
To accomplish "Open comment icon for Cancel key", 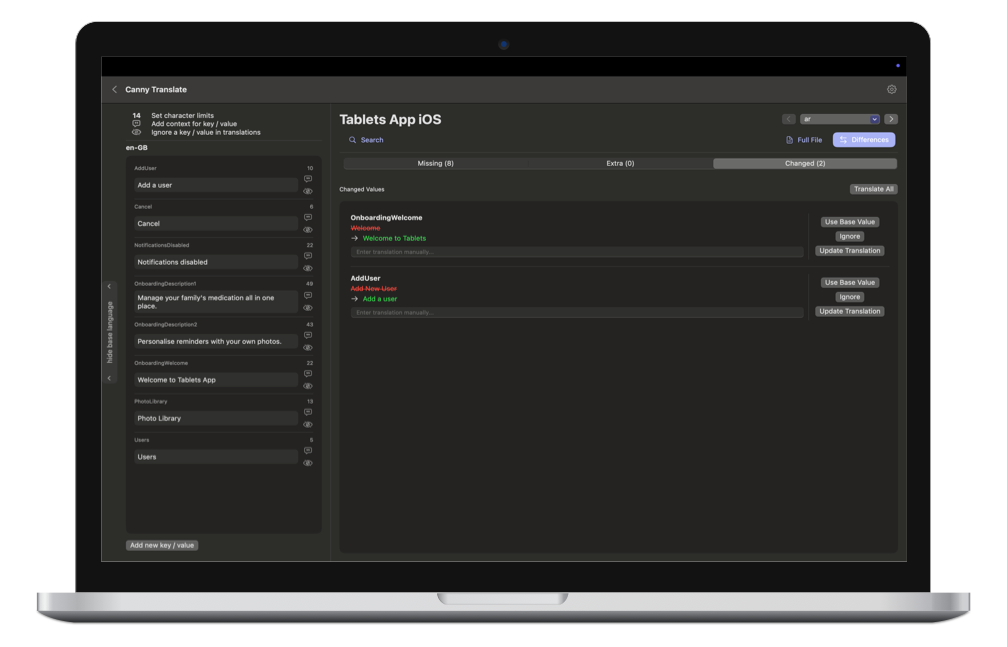I will pyautogui.click(x=308, y=218).
